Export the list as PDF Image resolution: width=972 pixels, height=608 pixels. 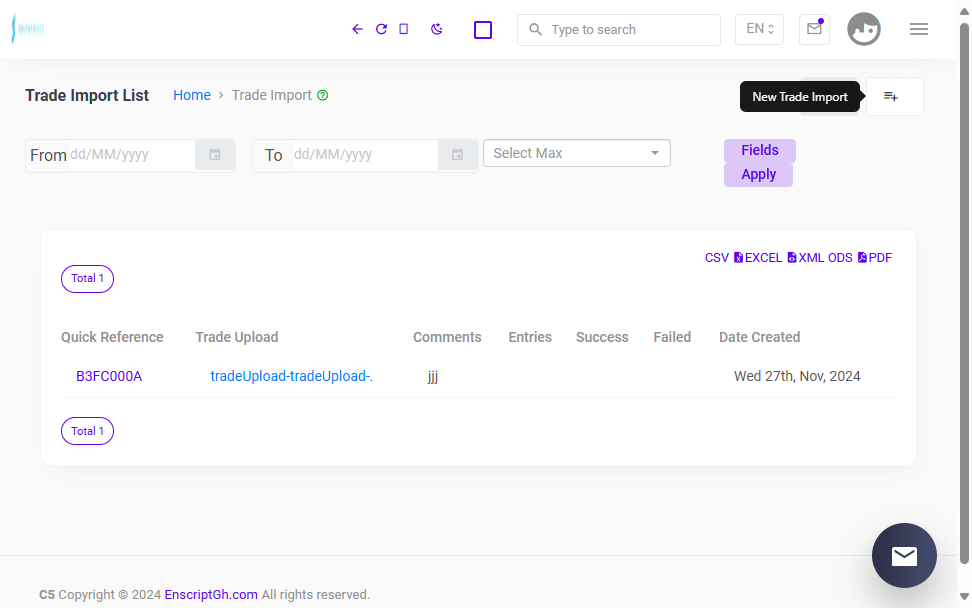(x=875, y=258)
